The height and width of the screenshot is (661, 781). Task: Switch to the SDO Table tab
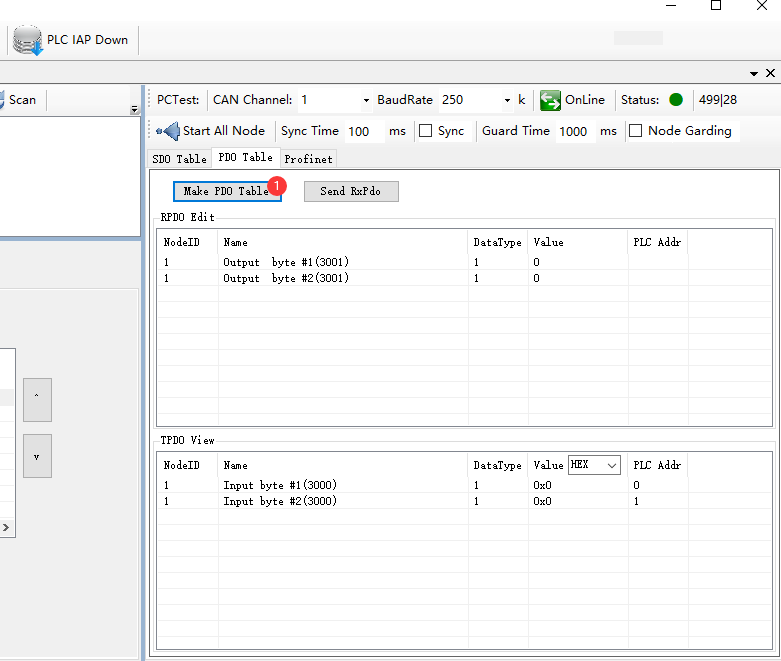coord(179,159)
